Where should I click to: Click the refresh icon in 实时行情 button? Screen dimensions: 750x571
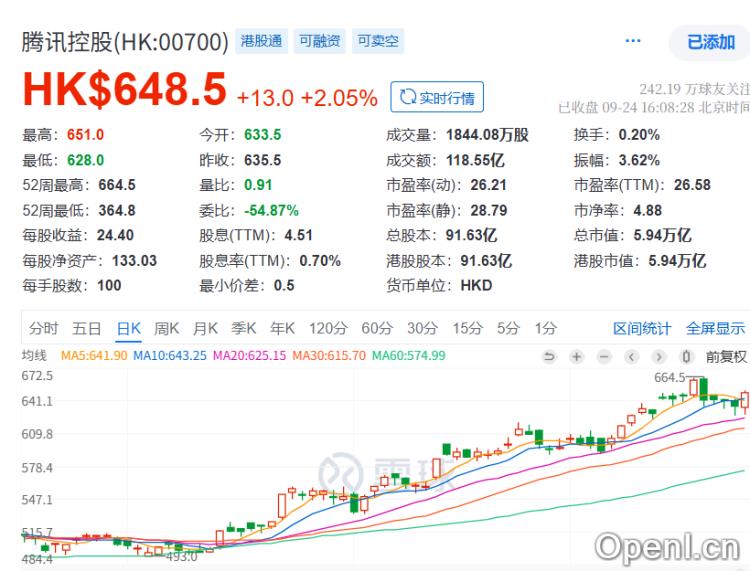pos(407,98)
